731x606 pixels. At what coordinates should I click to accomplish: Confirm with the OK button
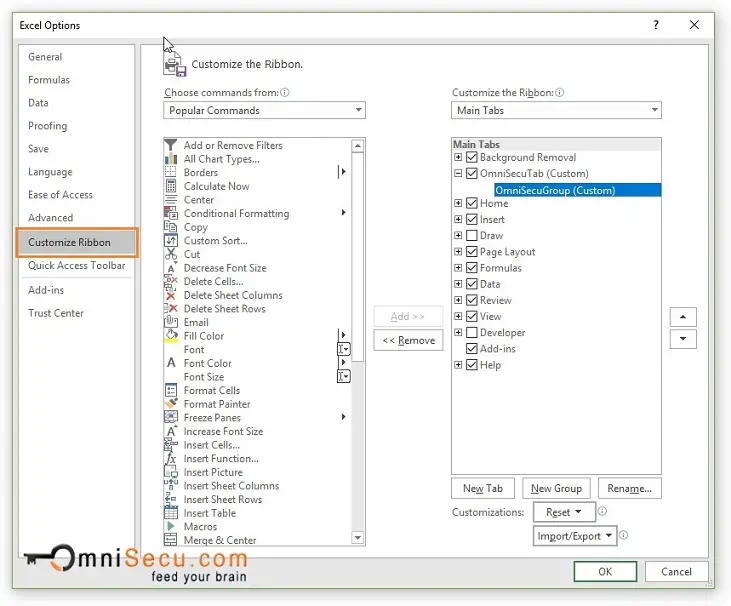[x=605, y=572]
